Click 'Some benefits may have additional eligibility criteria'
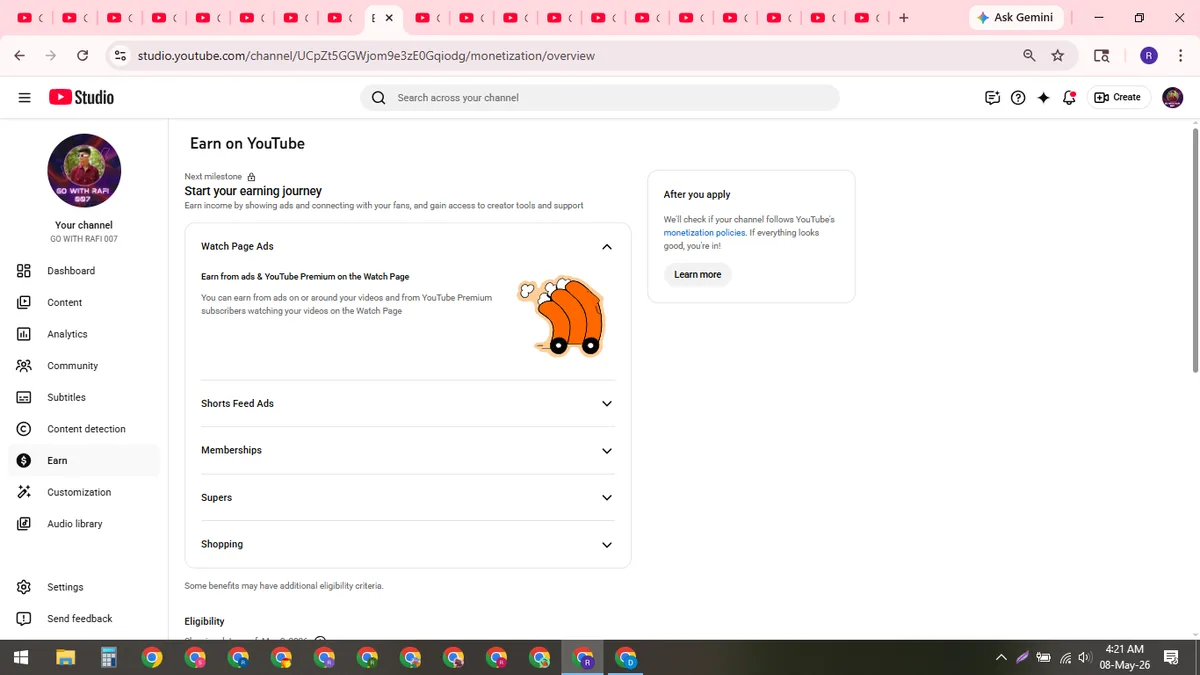1200x675 pixels. coord(284,586)
